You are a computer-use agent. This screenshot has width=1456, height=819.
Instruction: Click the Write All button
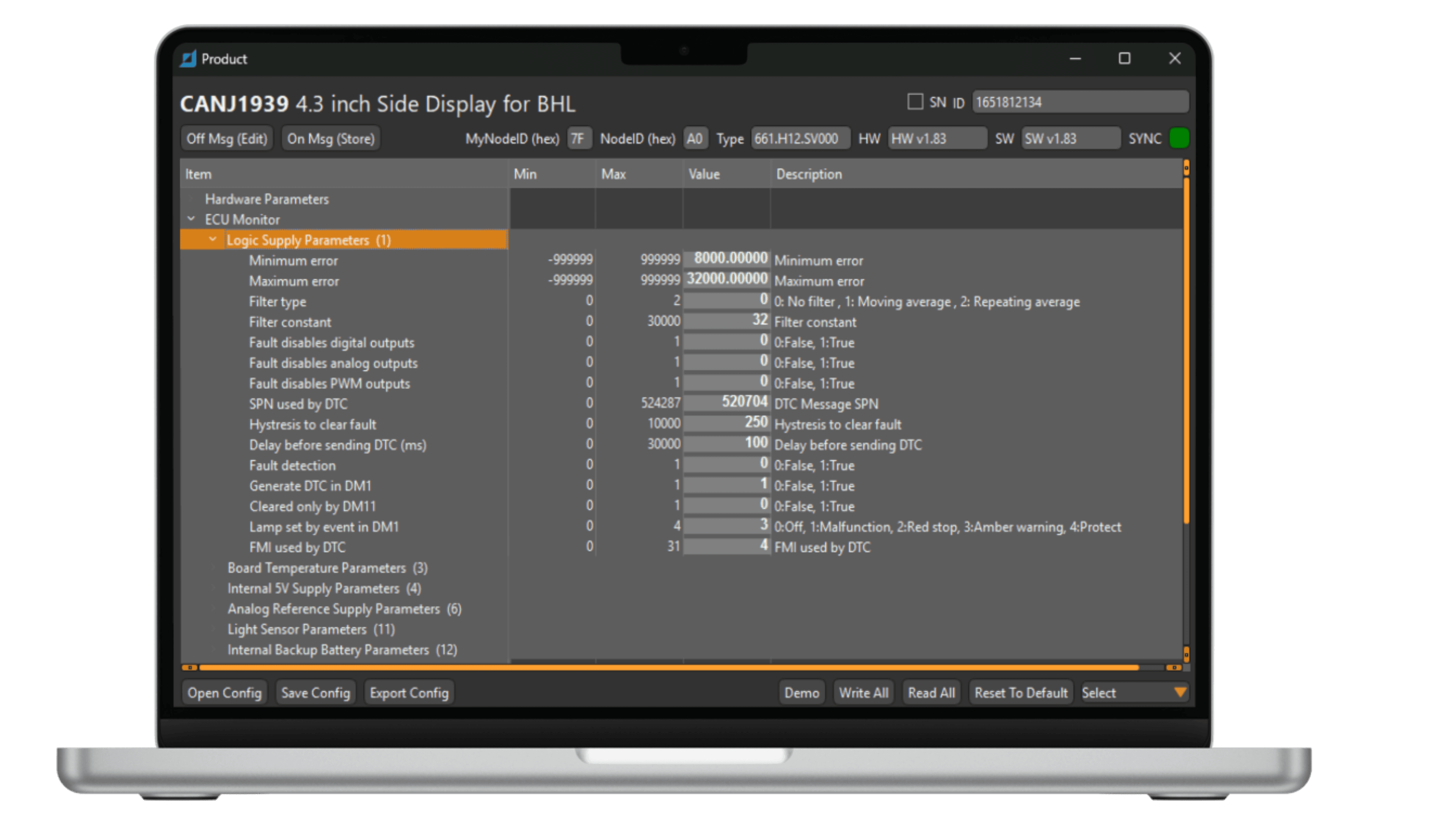pyautogui.click(x=863, y=692)
